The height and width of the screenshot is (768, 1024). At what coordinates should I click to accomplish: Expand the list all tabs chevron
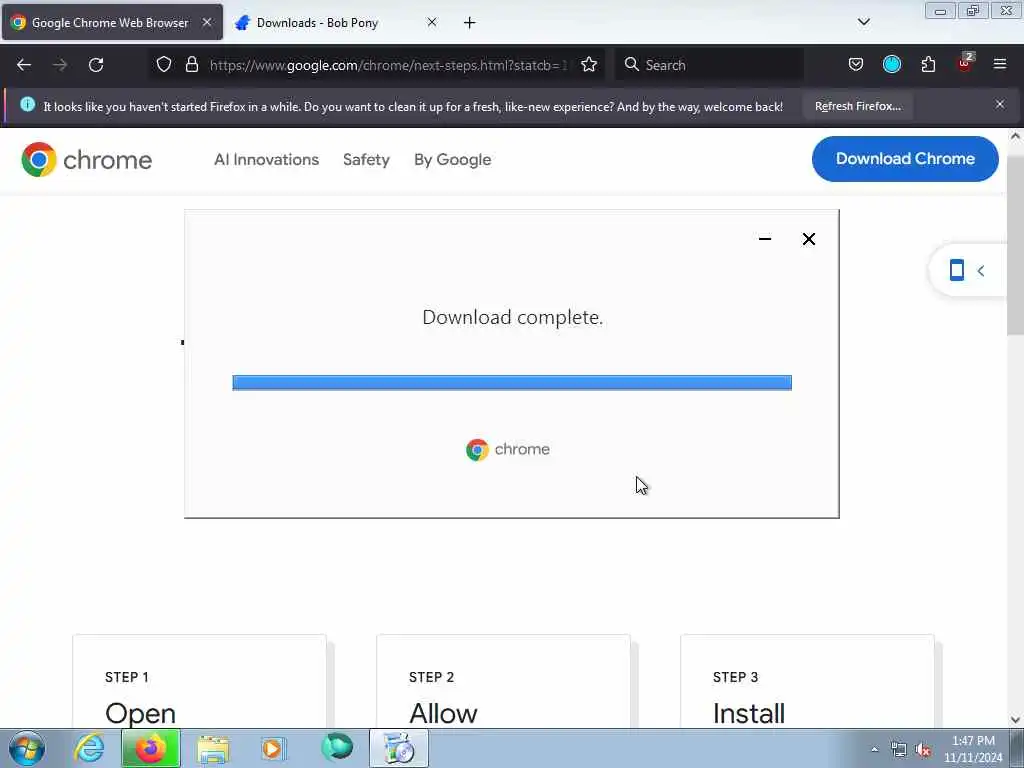coord(863,22)
